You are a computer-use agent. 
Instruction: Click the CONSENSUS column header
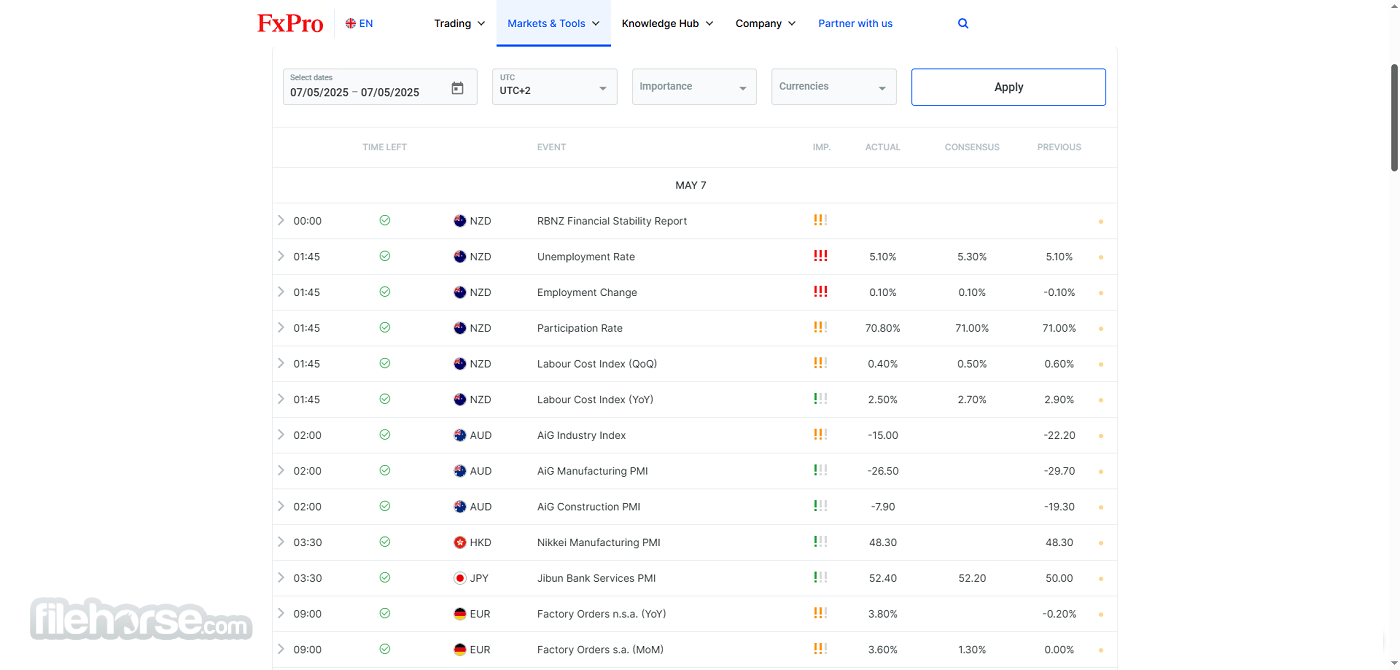(x=972, y=147)
